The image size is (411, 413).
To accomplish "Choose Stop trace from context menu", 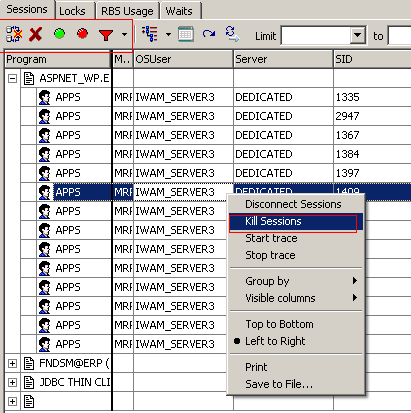I will coord(296,255).
